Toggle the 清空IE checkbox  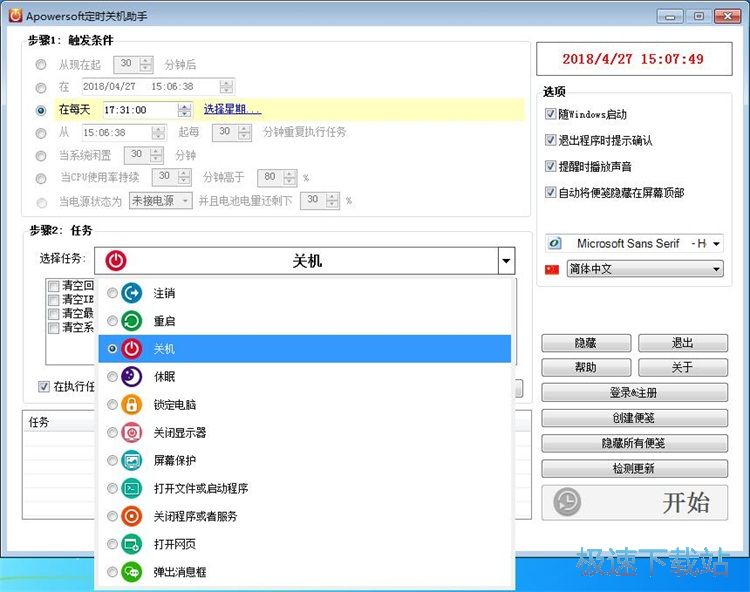coord(54,300)
